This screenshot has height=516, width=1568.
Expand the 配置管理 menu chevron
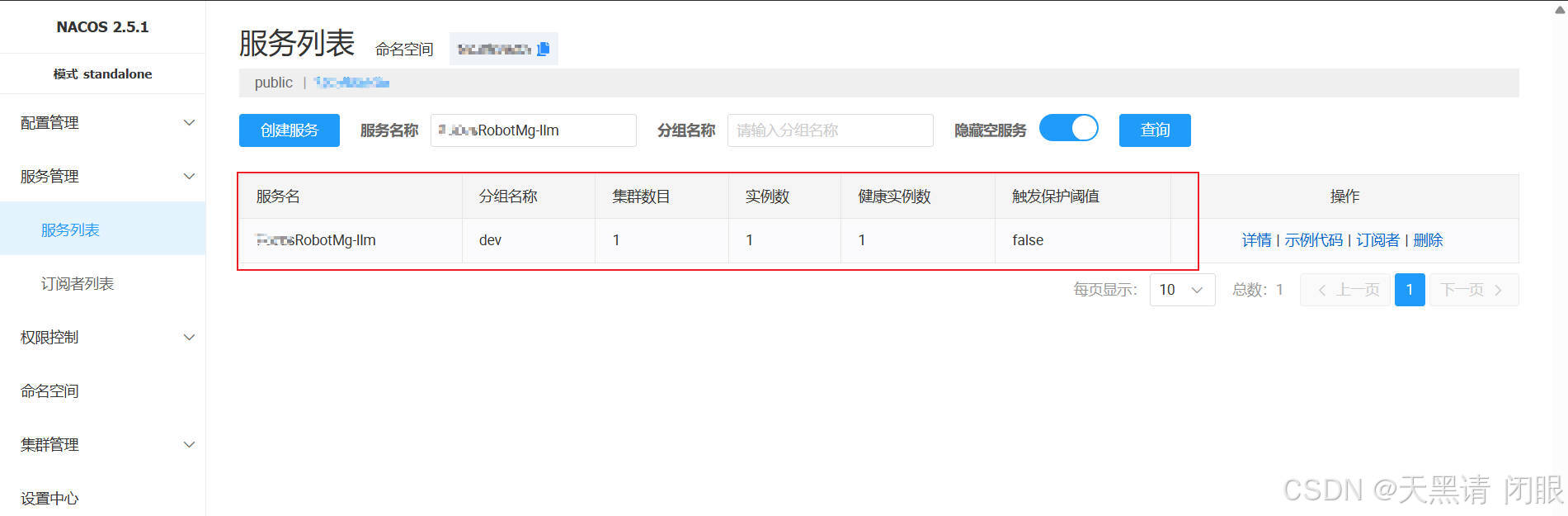pos(189,122)
